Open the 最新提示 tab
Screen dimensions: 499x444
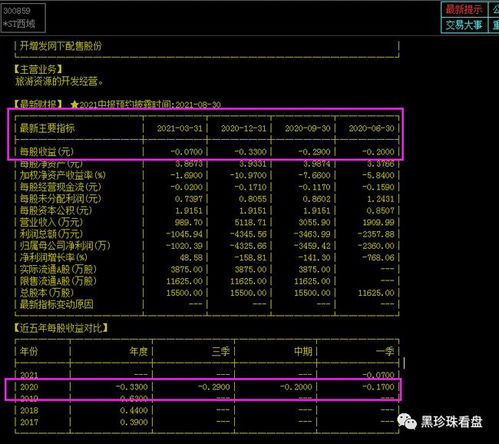pos(464,9)
